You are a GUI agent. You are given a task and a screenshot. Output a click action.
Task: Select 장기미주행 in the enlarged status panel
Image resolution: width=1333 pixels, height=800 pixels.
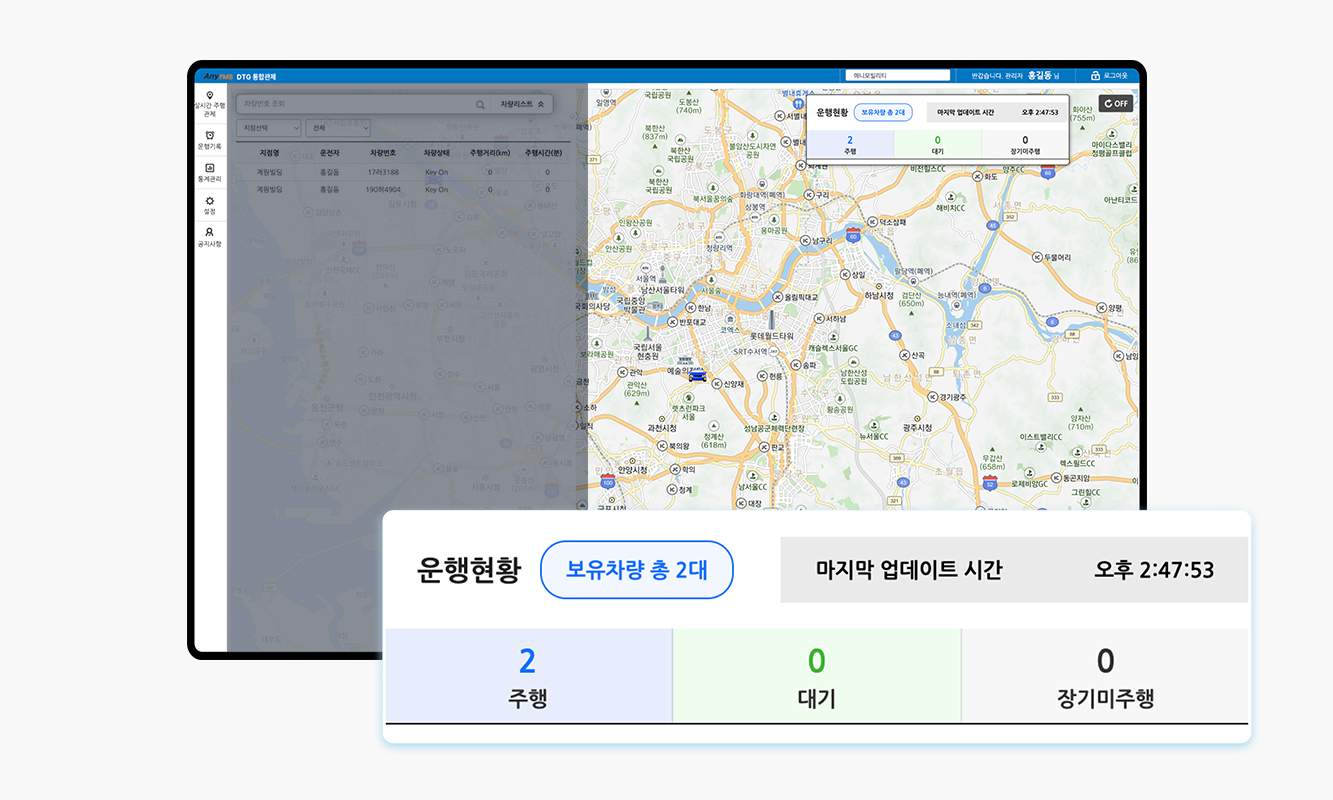coord(1104,676)
